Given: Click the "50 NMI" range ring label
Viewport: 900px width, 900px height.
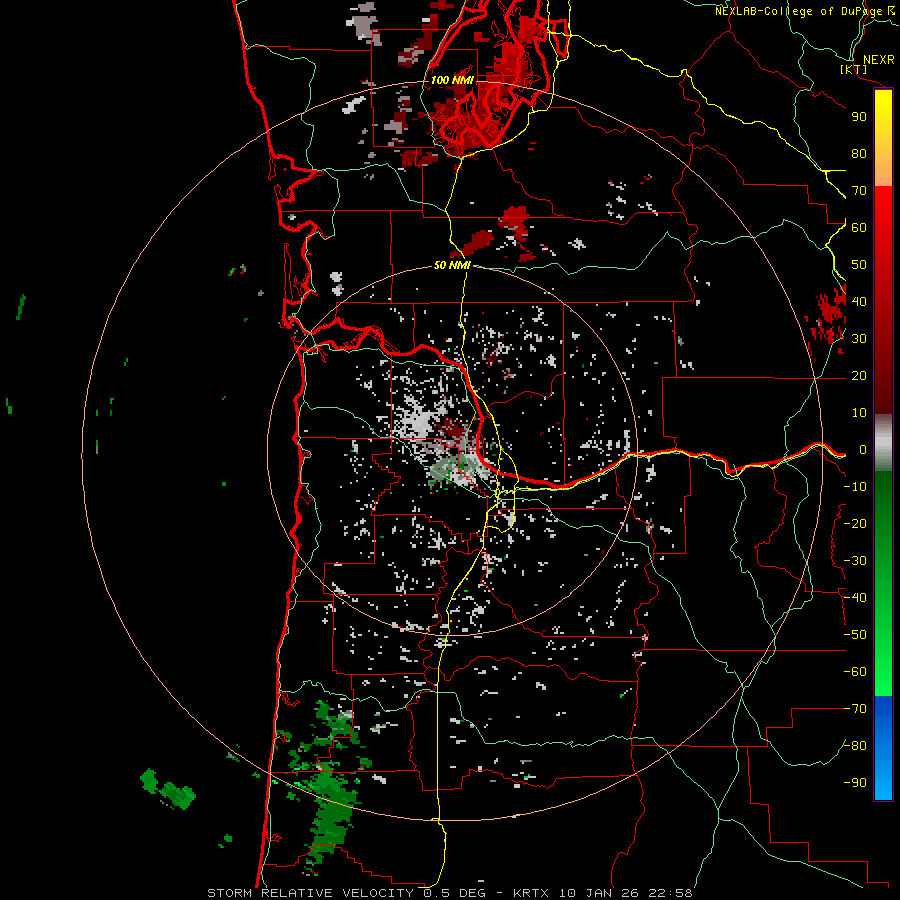Looking at the screenshot, I should [452, 265].
